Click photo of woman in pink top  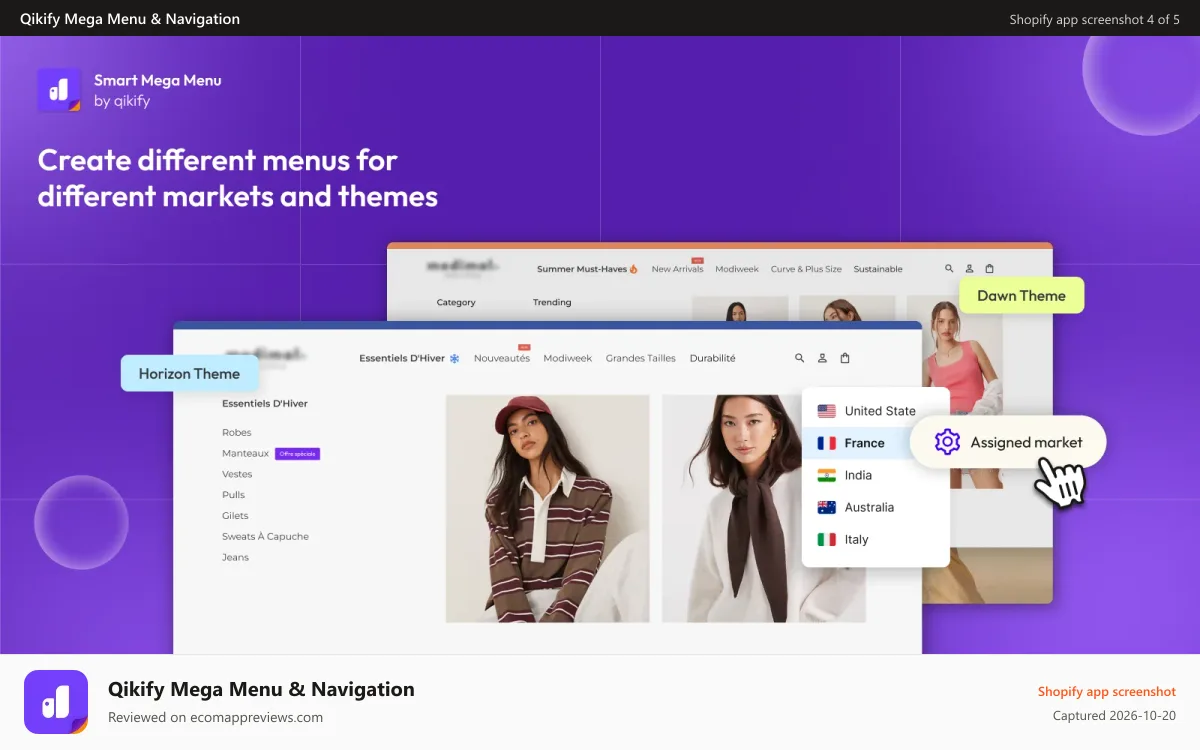point(955,390)
